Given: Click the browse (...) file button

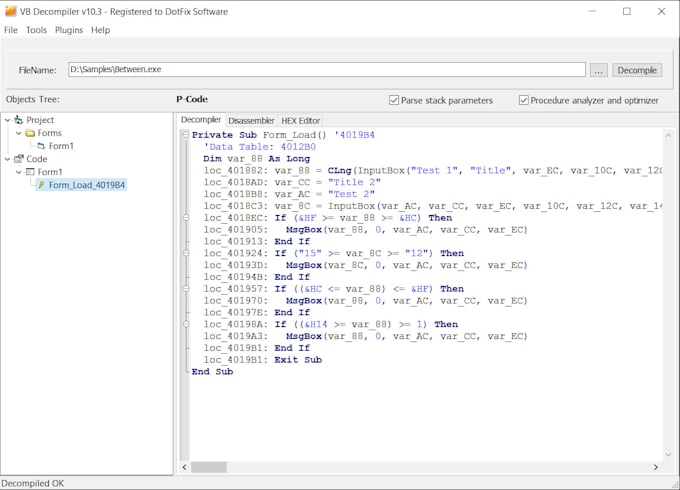Looking at the screenshot, I should 598,70.
